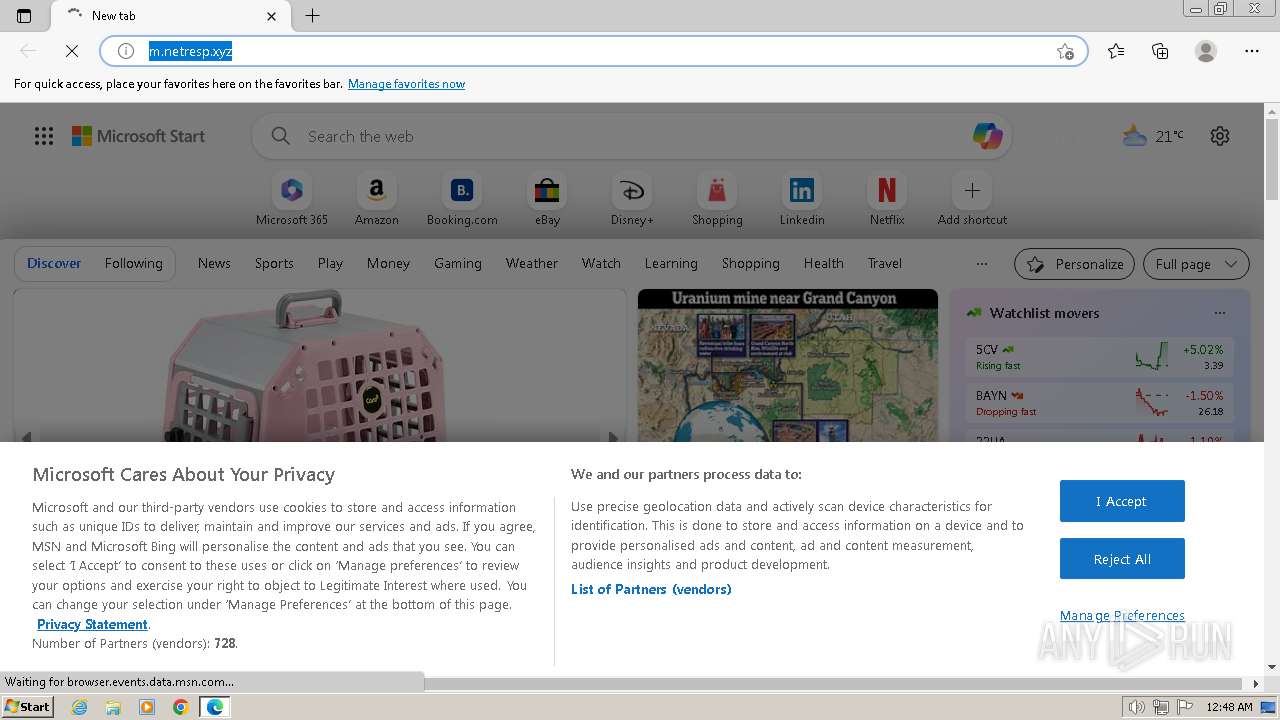Open the Manage Preferences link
Image resolution: width=1280 pixels, height=720 pixels.
click(x=1122, y=615)
